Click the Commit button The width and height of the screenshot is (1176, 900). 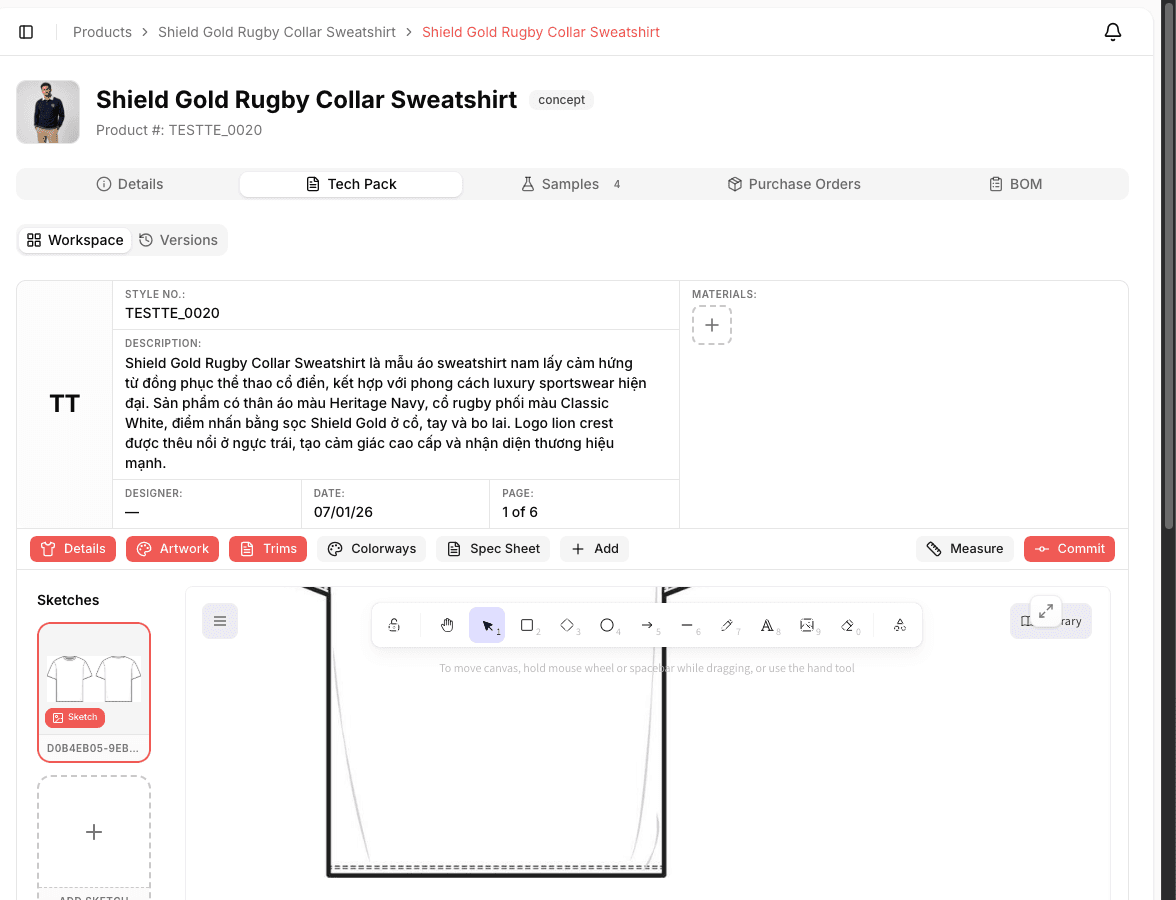pos(1070,549)
